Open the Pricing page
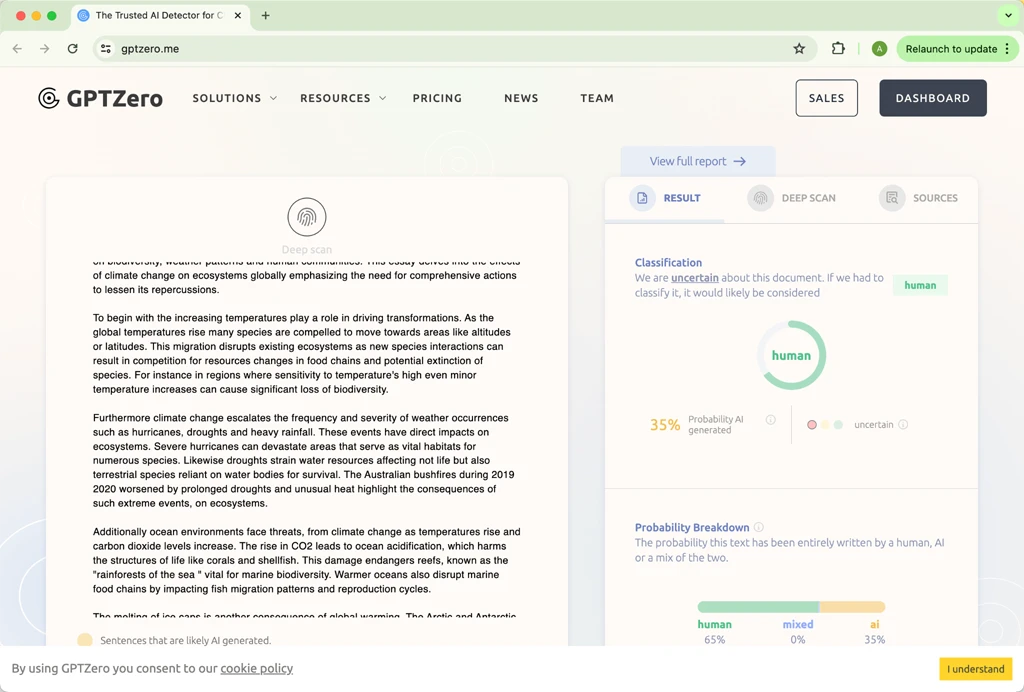This screenshot has width=1024, height=692. point(437,98)
